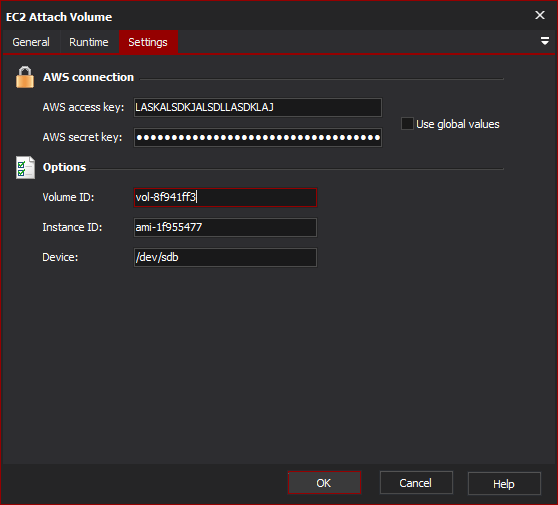Enable the Use global values checkbox
This screenshot has width=558, height=505.
pos(407,124)
